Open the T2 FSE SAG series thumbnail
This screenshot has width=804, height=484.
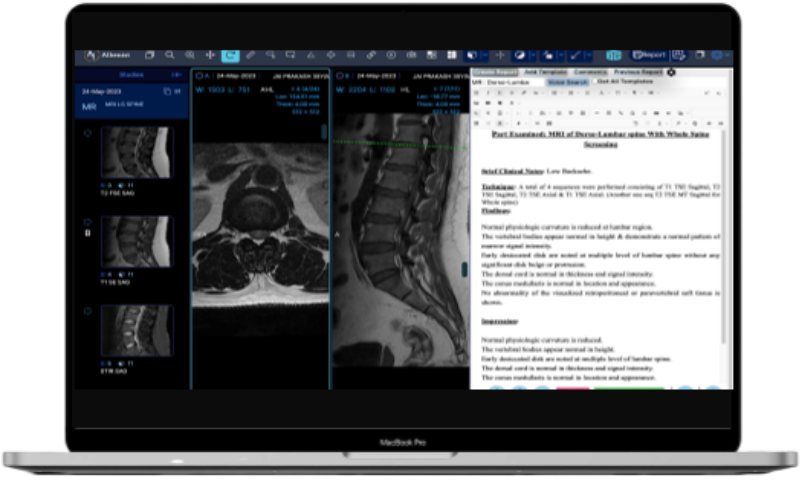point(136,153)
